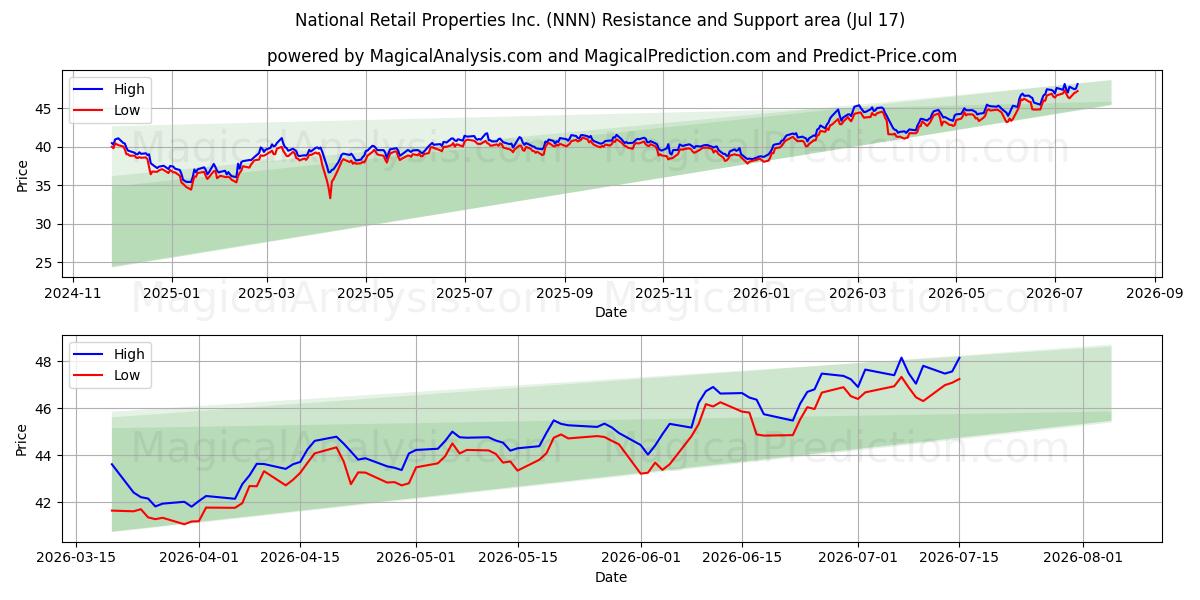Image resolution: width=1200 pixels, height=600 pixels.
Task: Click 'Low' in the bottom chart legend
Action: tap(127, 375)
